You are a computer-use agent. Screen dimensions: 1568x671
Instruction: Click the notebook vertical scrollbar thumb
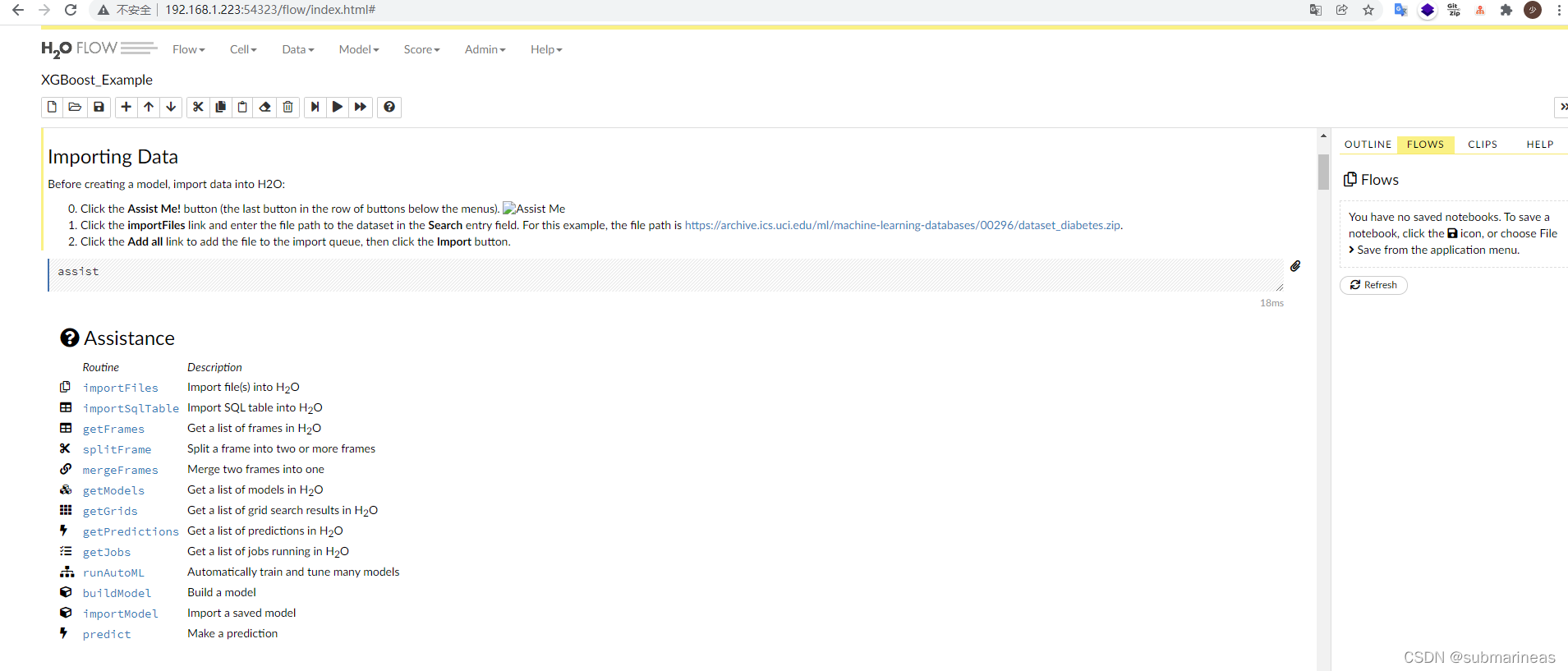tap(1323, 172)
